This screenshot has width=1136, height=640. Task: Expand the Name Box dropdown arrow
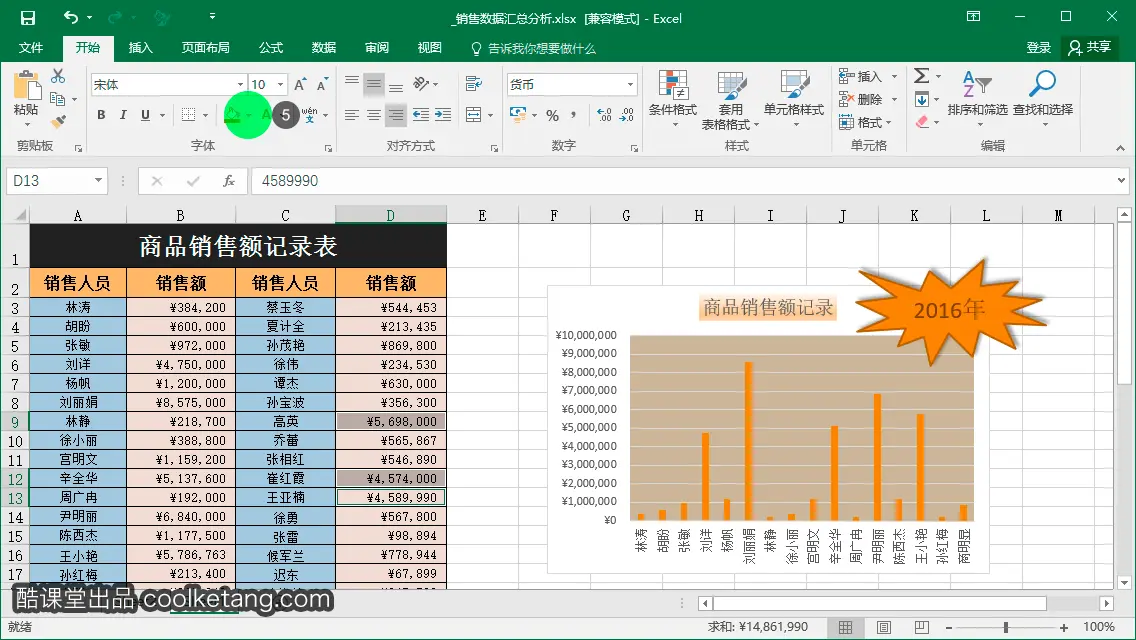point(98,180)
